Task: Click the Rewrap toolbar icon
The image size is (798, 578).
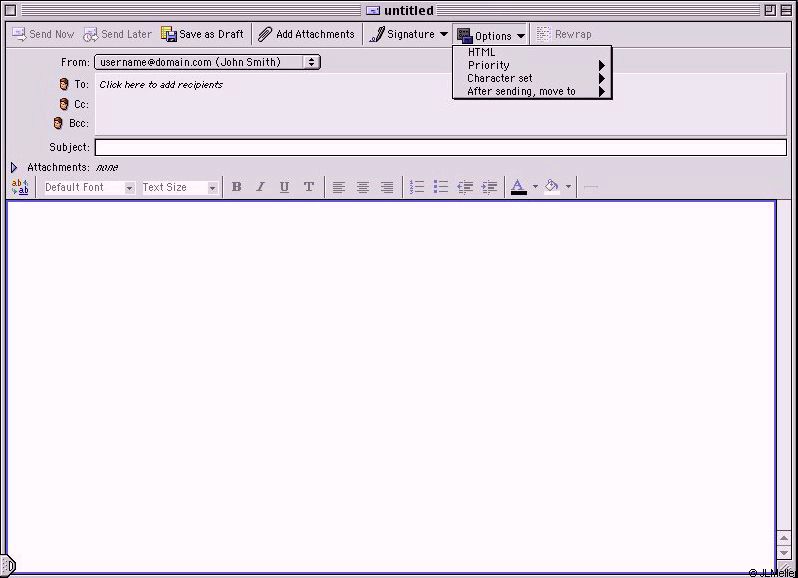Action: 544,34
